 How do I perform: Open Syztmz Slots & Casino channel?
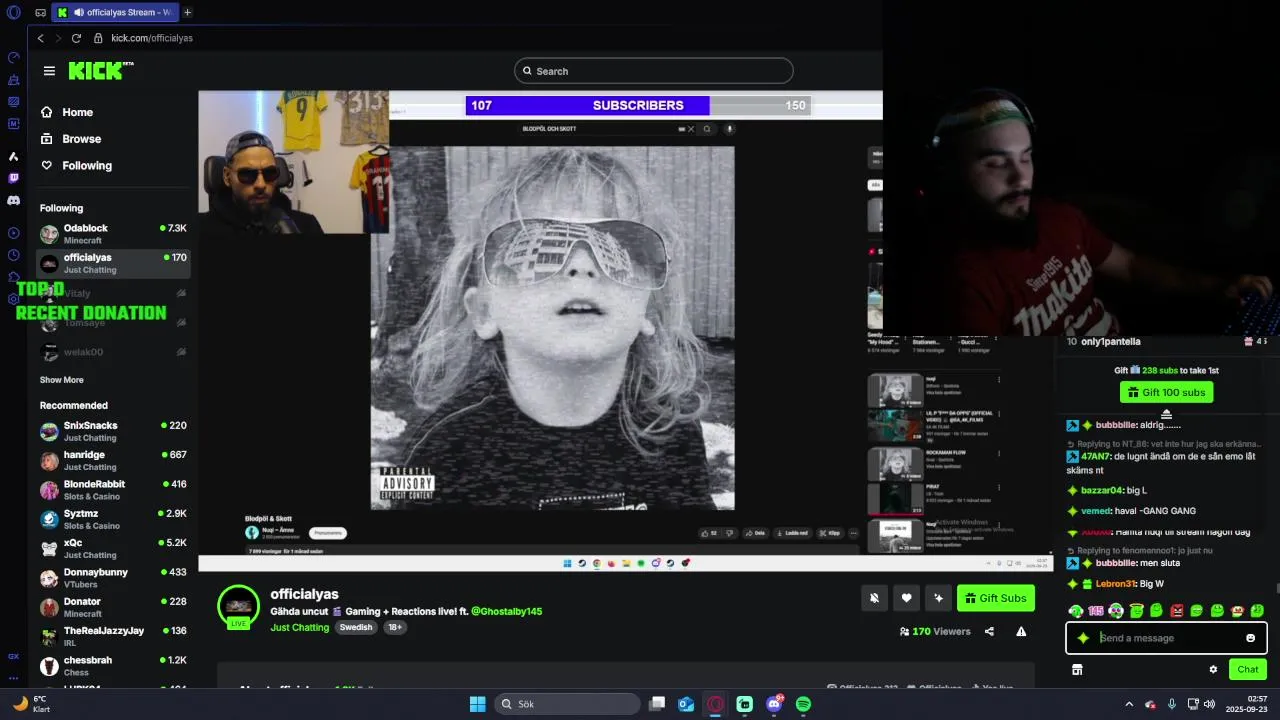(113, 519)
